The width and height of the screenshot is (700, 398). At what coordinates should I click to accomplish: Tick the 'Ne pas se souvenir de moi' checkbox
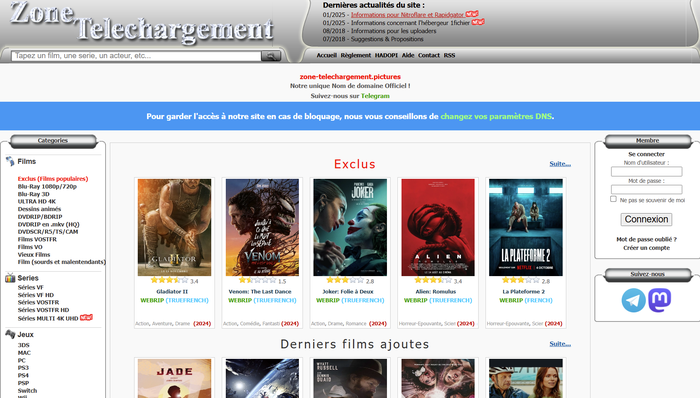(x=613, y=199)
